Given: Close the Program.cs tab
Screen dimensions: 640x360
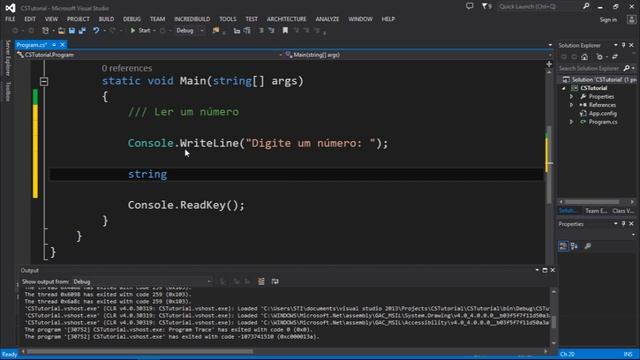Looking at the screenshot, I should click(x=62, y=45).
